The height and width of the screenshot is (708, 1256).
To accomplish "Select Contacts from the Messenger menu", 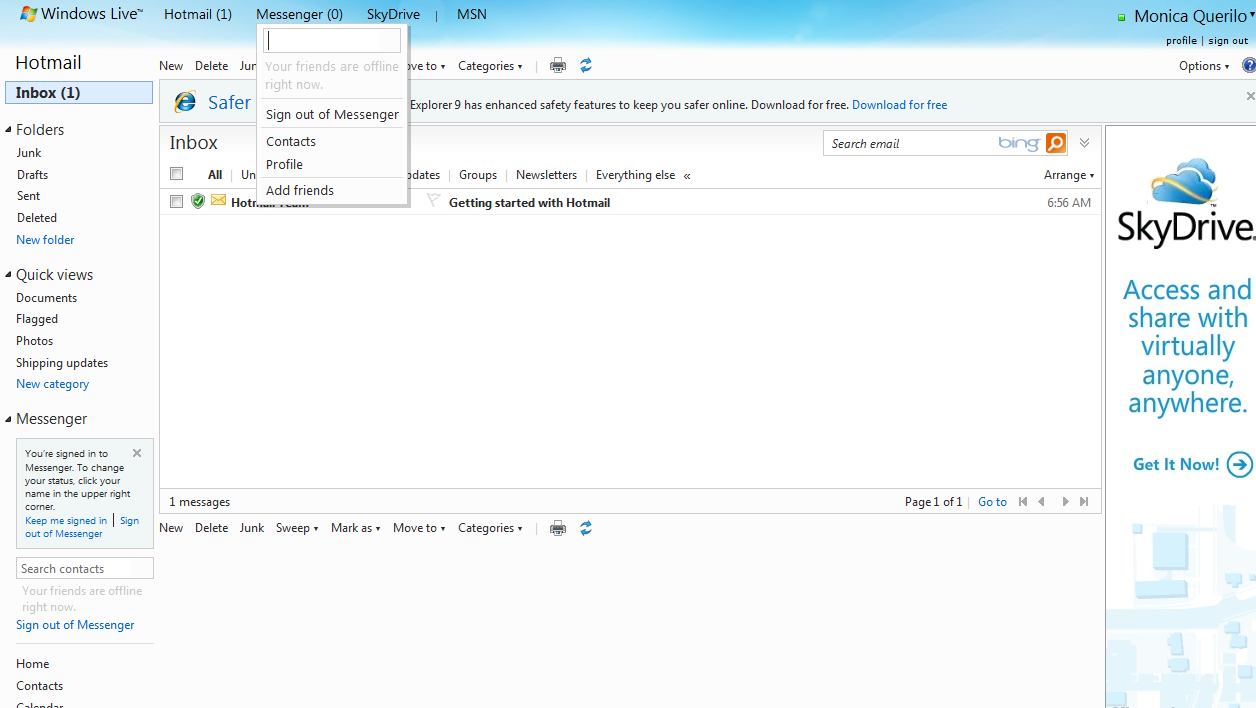I will point(290,141).
